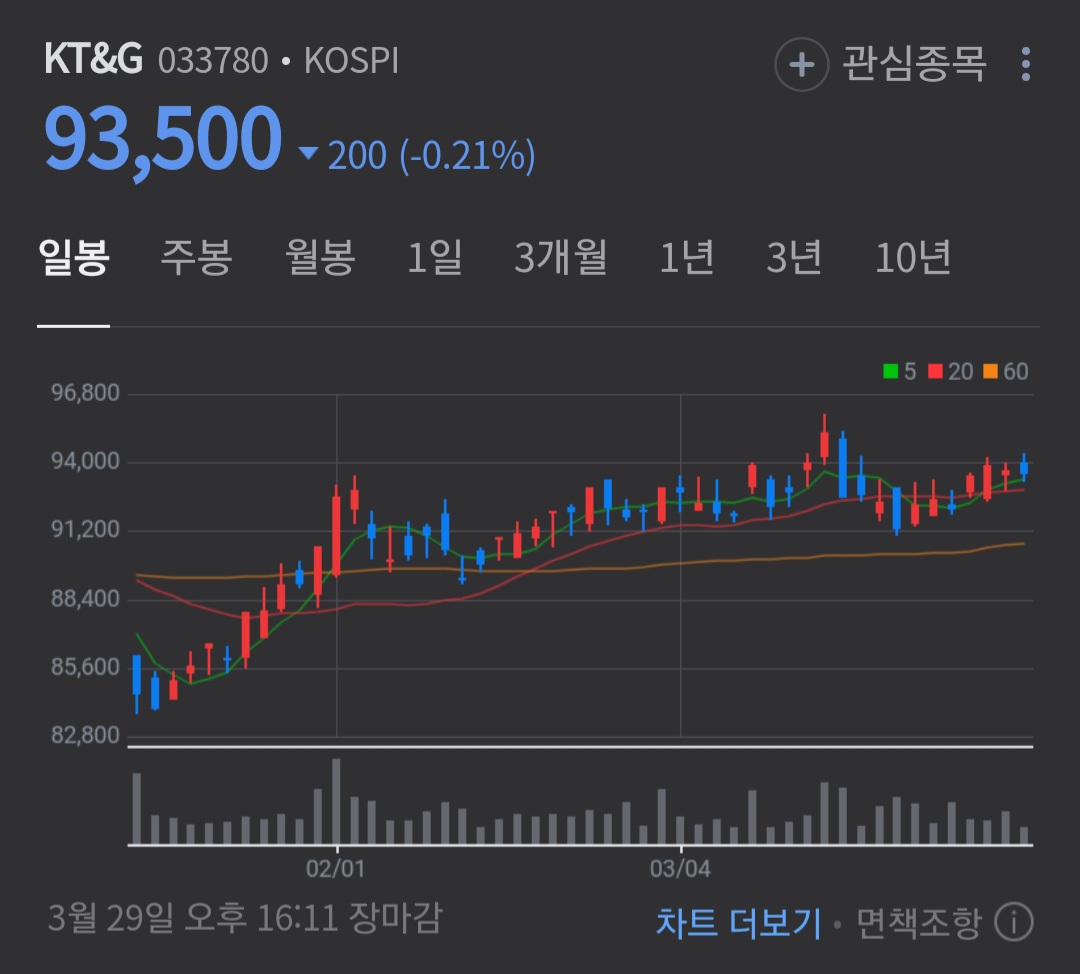Switch to the 일봉 daily candle tab
The image size is (1080, 974).
click(74, 258)
